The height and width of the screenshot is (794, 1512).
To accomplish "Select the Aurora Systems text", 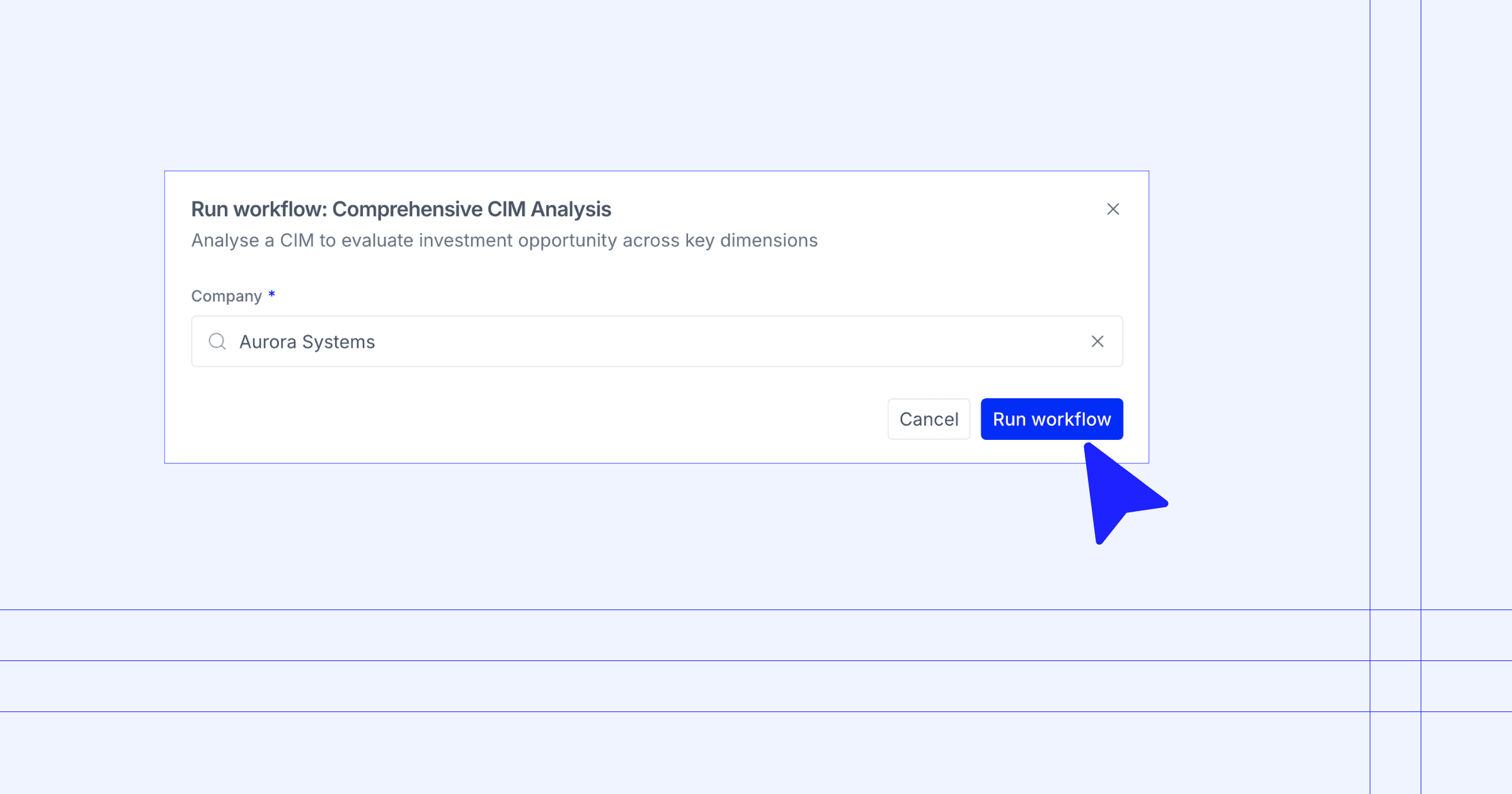I will tap(307, 342).
